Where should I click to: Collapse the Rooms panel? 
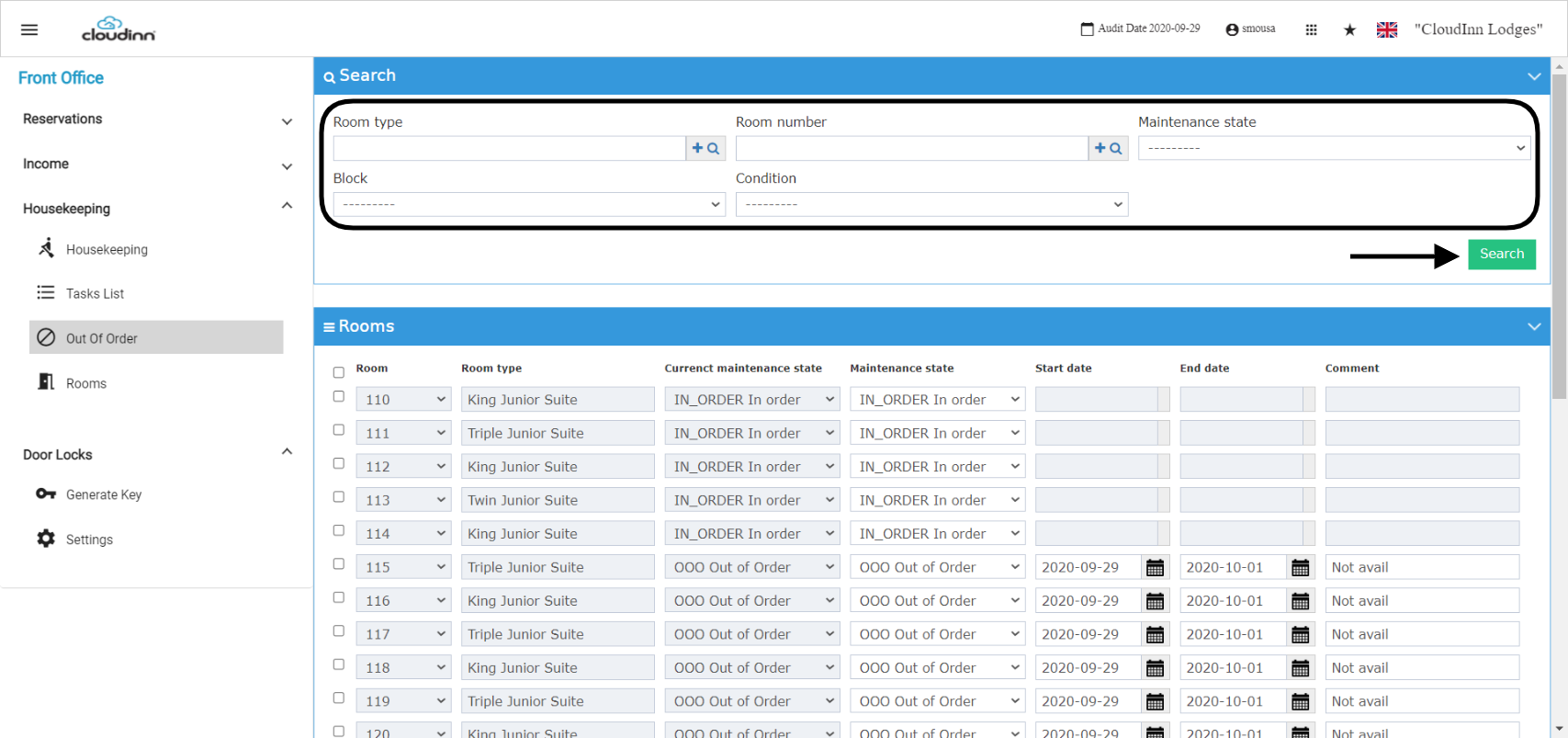pos(1533,326)
